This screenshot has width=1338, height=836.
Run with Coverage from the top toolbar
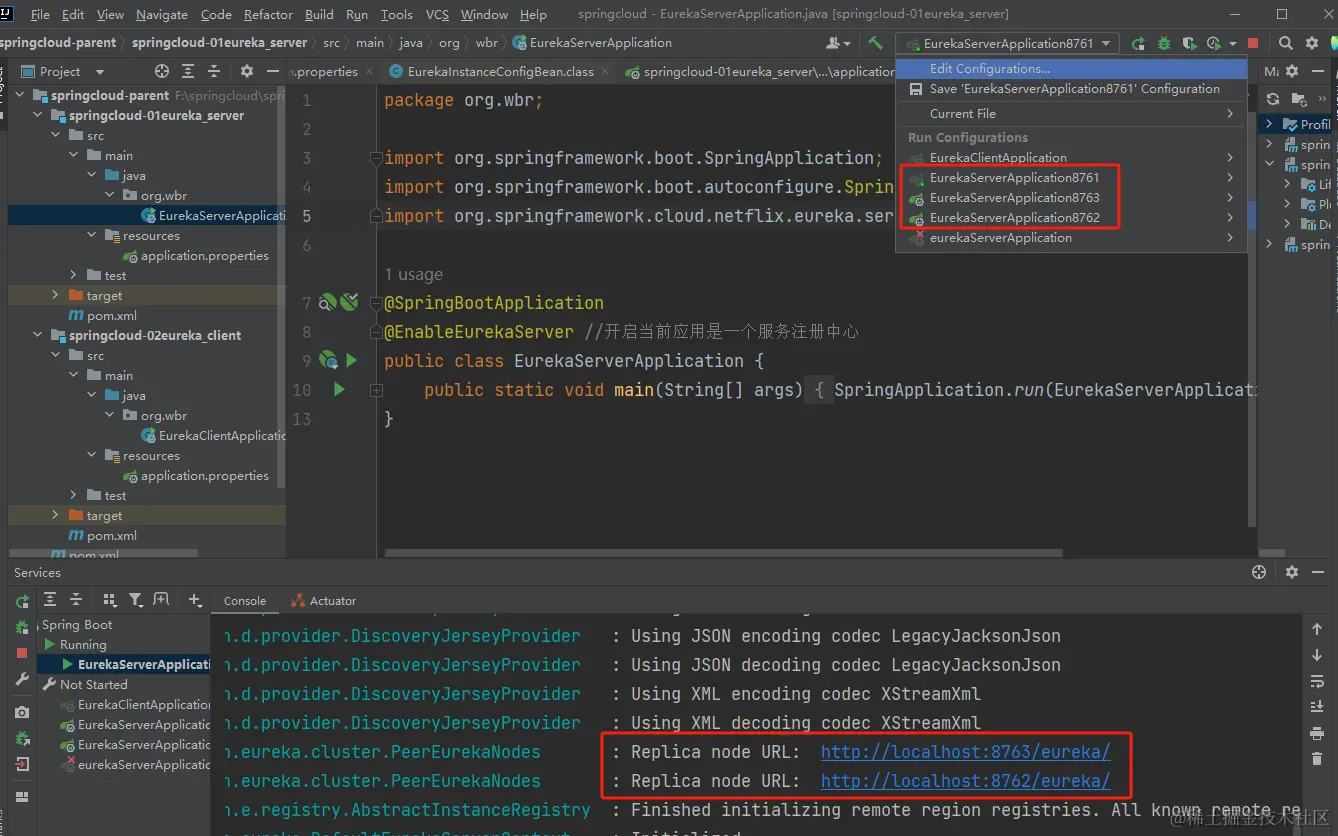tap(1189, 43)
